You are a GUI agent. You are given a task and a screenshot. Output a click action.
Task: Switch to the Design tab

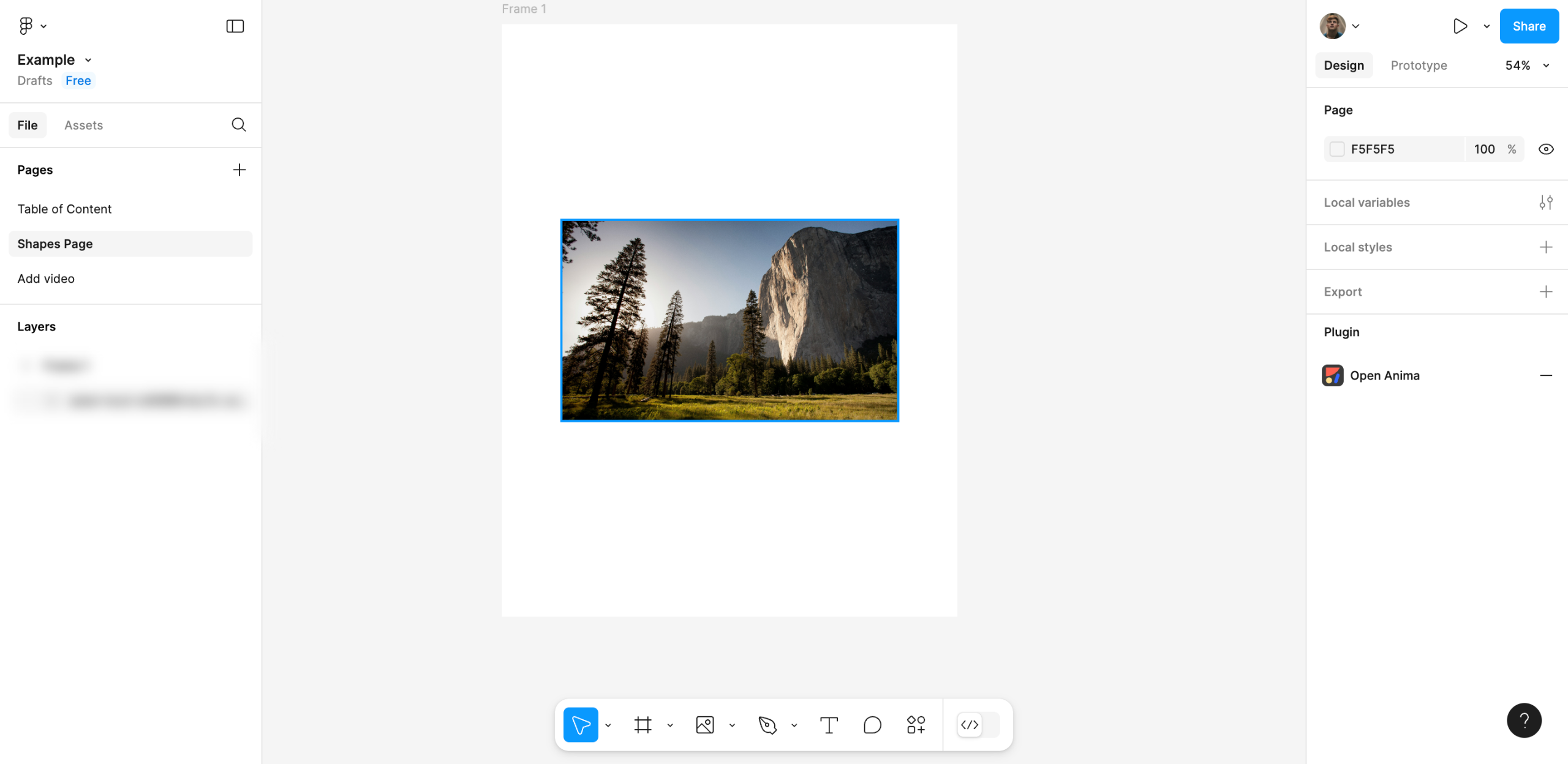pyautogui.click(x=1344, y=66)
